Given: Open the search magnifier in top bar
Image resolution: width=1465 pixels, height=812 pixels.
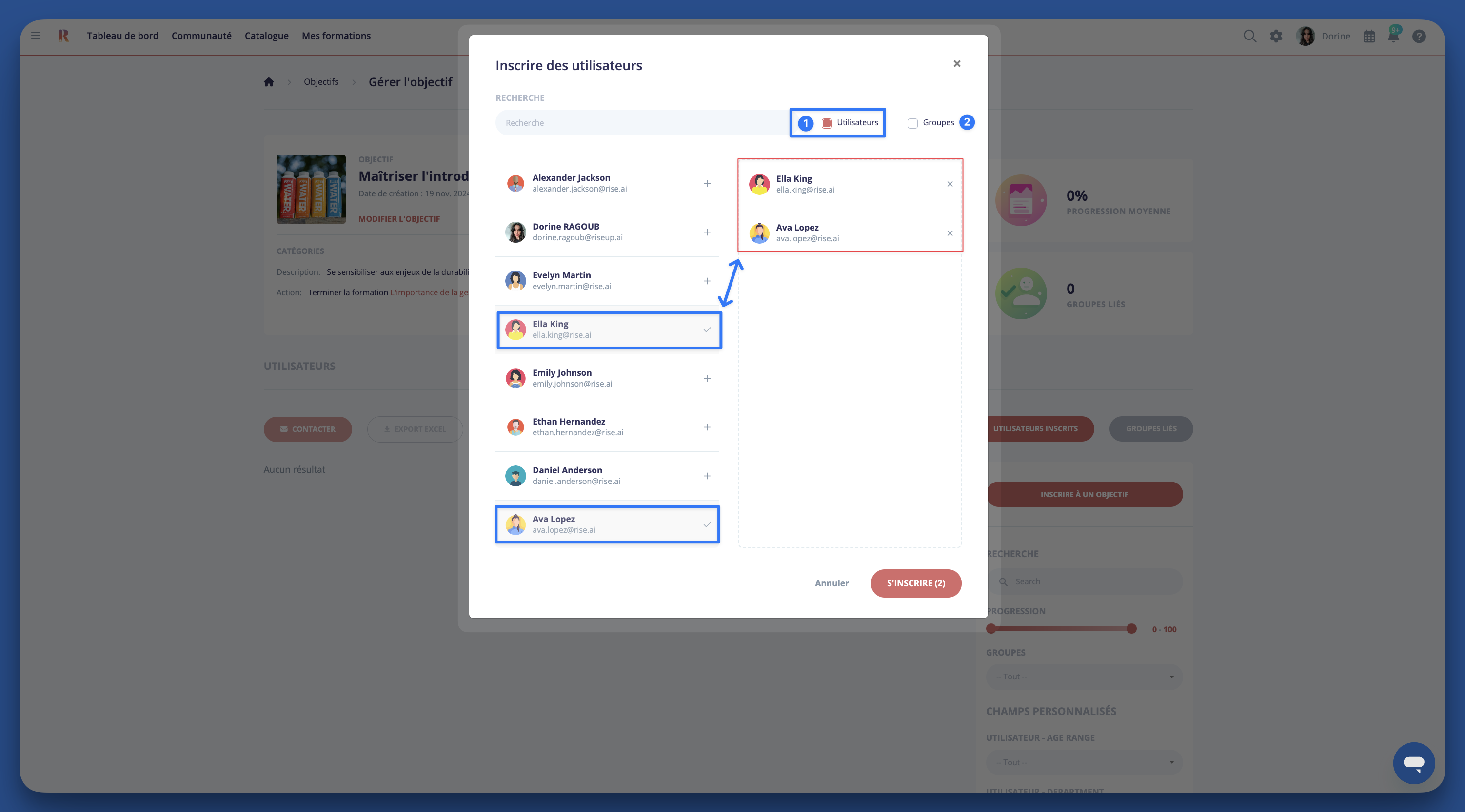Looking at the screenshot, I should coord(1249,36).
